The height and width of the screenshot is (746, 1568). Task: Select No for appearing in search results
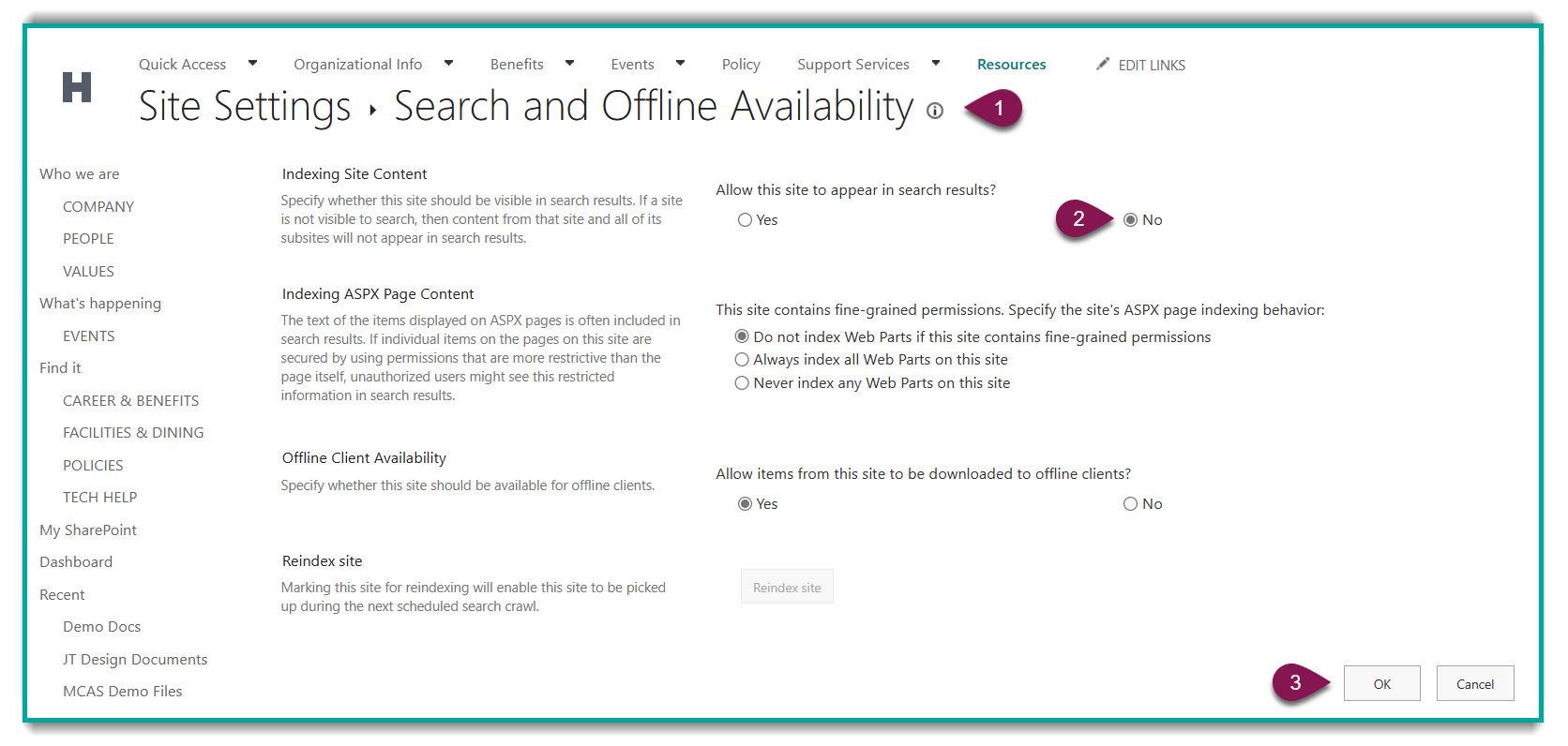1130,220
